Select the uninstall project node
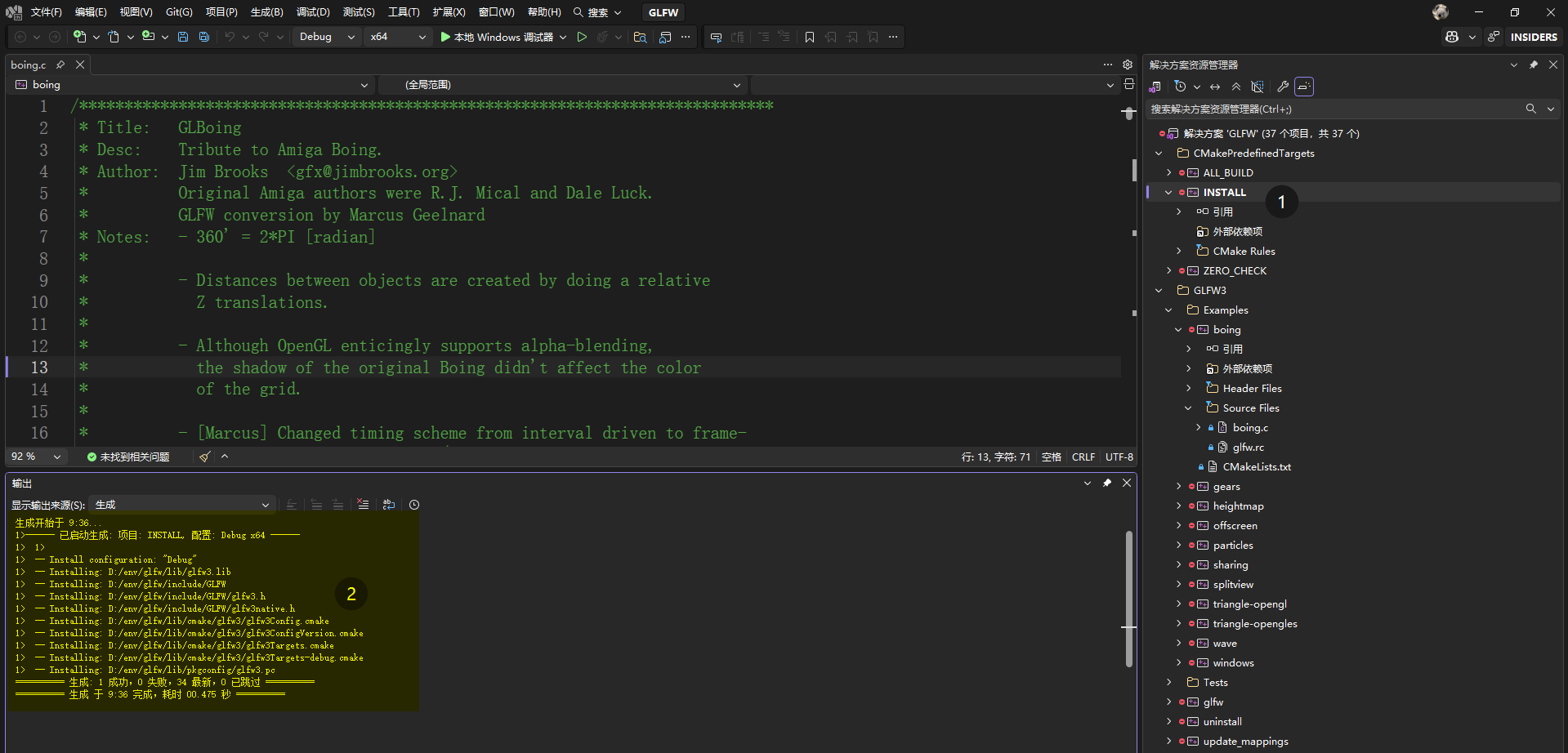 pos(1222,722)
